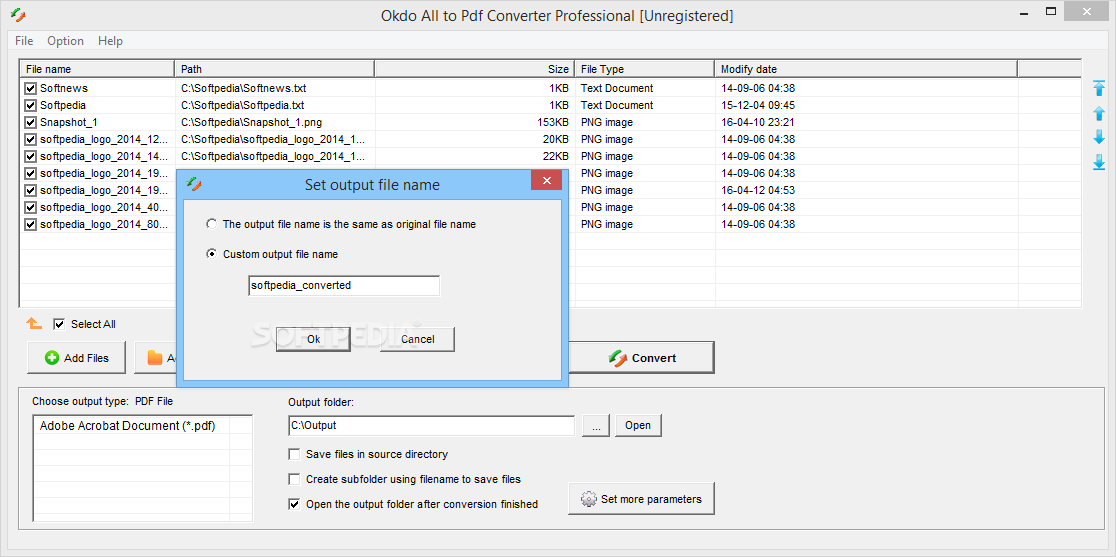
Task: Sort by File Type column header
Action: pos(645,69)
